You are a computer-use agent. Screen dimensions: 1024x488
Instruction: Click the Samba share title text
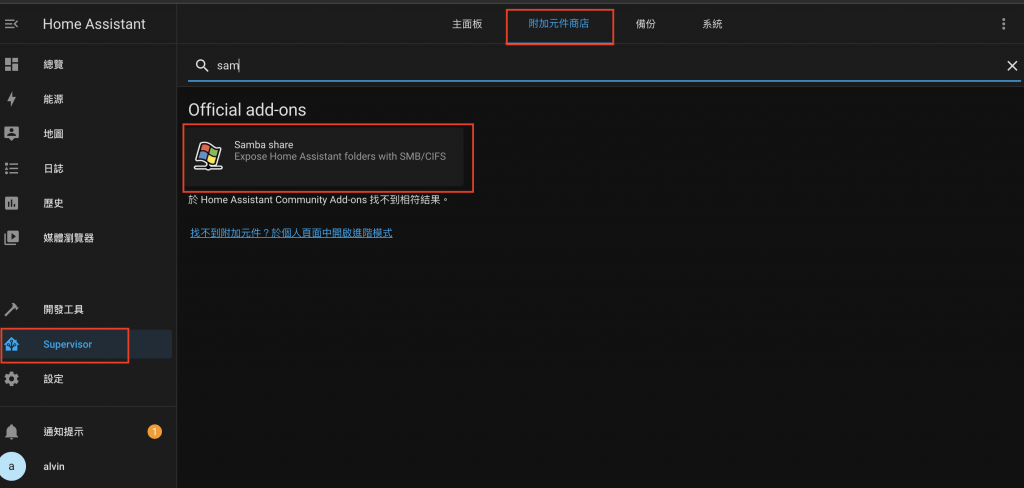[x=264, y=144]
